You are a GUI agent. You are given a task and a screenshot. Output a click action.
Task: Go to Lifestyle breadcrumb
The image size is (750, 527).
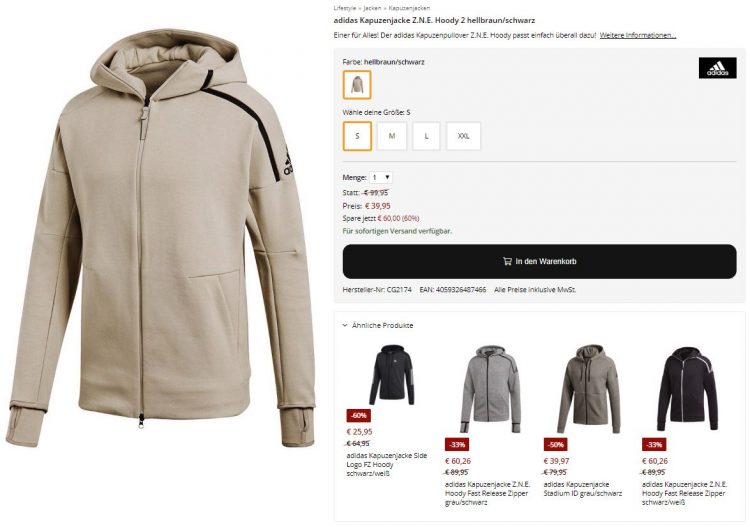tap(345, 8)
